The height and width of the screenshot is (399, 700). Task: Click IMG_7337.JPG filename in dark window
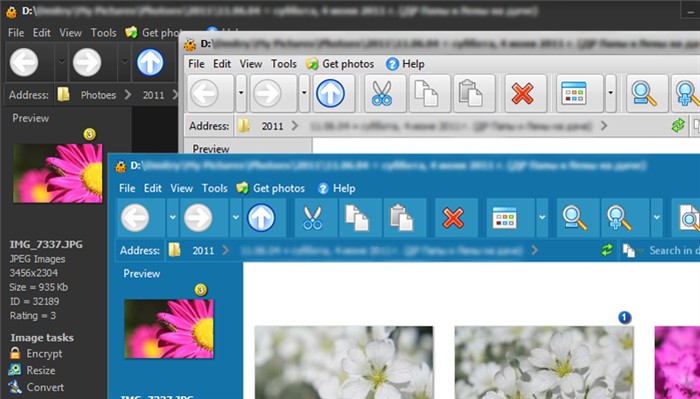[x=46, y=244]
